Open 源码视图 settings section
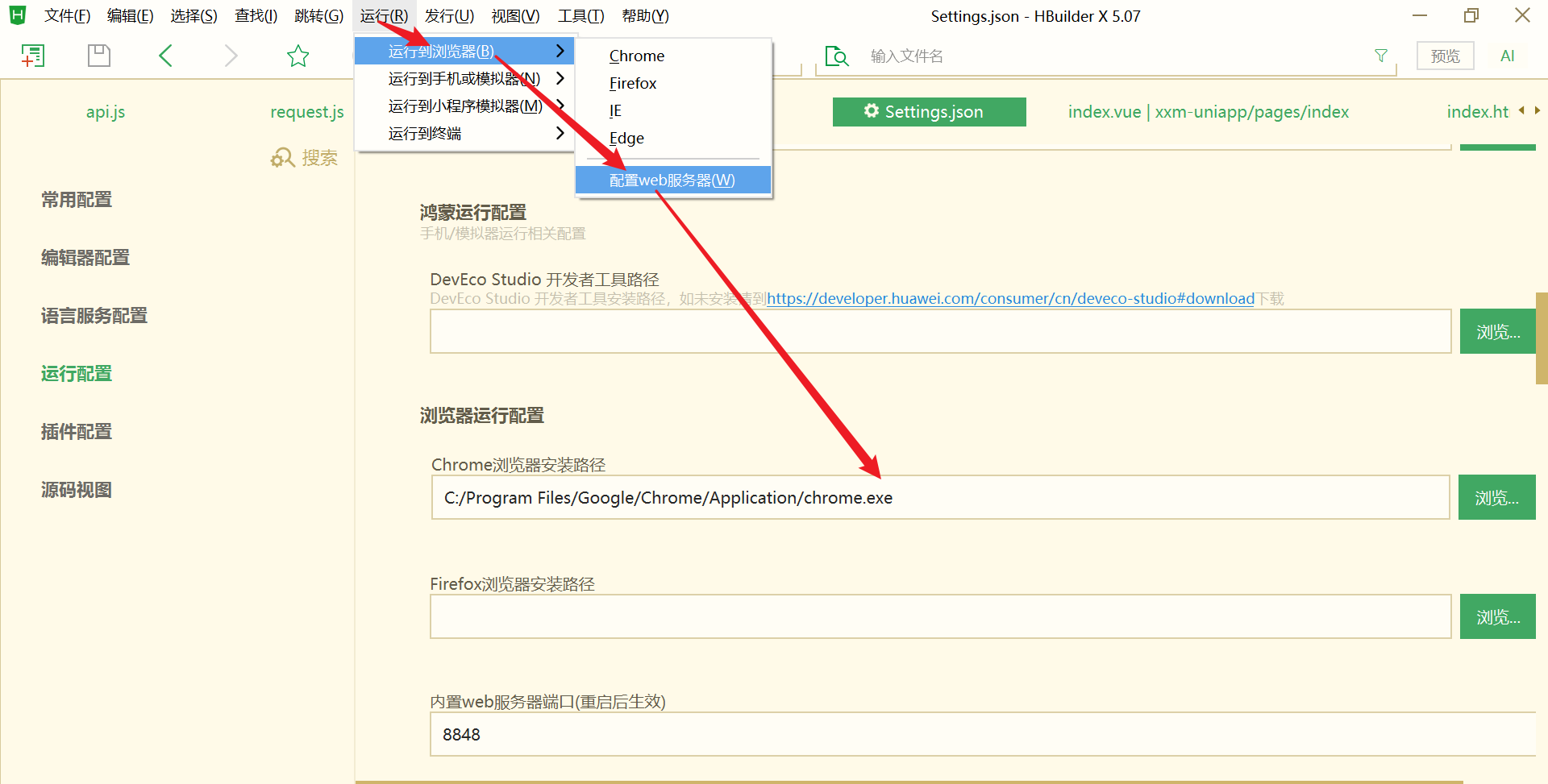 (x=77, y=490)
